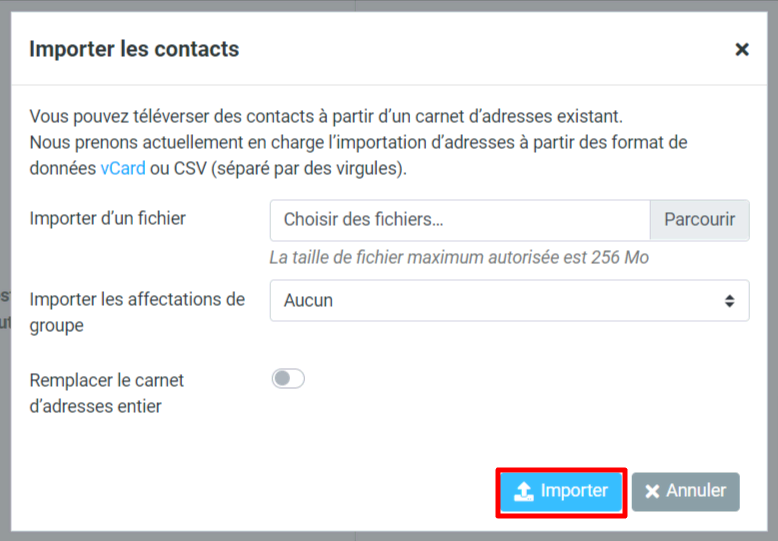The width and height of the screenshot is (778, 541).
Task: Expand the Aucun group assignments dropdown
Action: coord(500,300)
